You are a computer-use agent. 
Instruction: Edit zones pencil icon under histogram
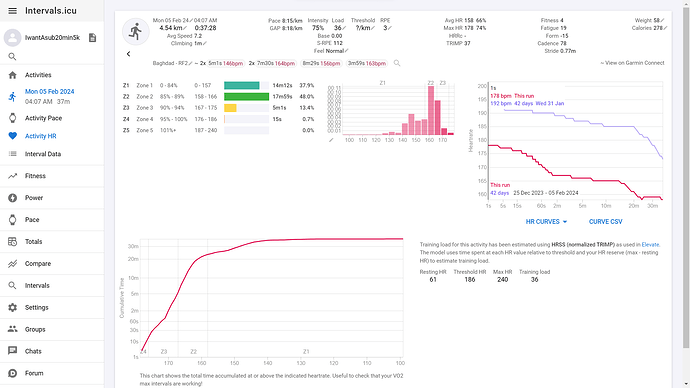331,140
